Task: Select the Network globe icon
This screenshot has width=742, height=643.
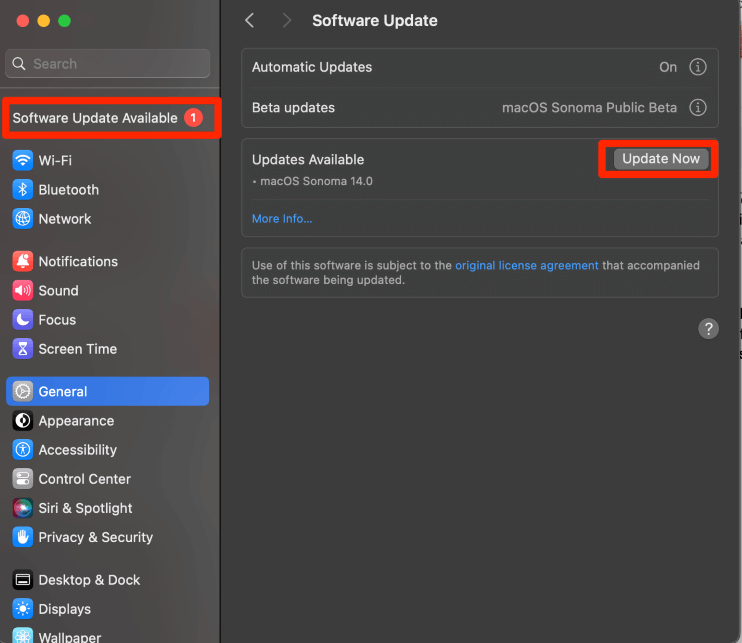Action: (22, 218)
